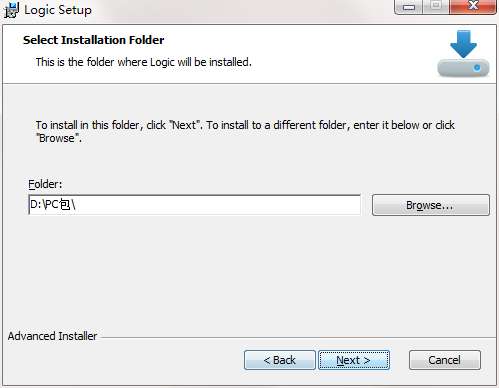Viewport: 499px width, 388px height.
Task: Click the "This is the folder where Logic will be installed" text
Action: (144, 62)
